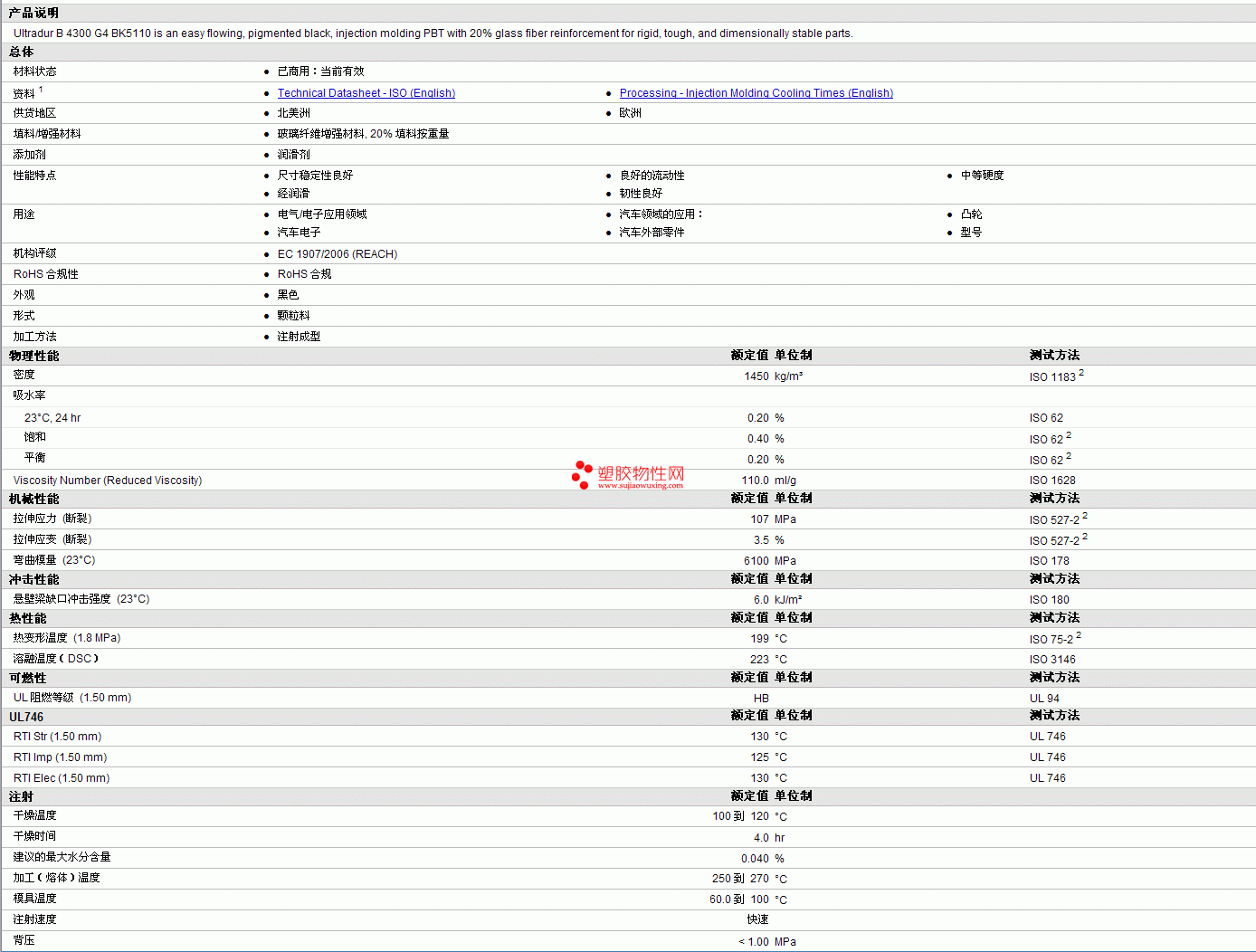
Task: Click the drying time value 4.0
Action: (761, 838)
